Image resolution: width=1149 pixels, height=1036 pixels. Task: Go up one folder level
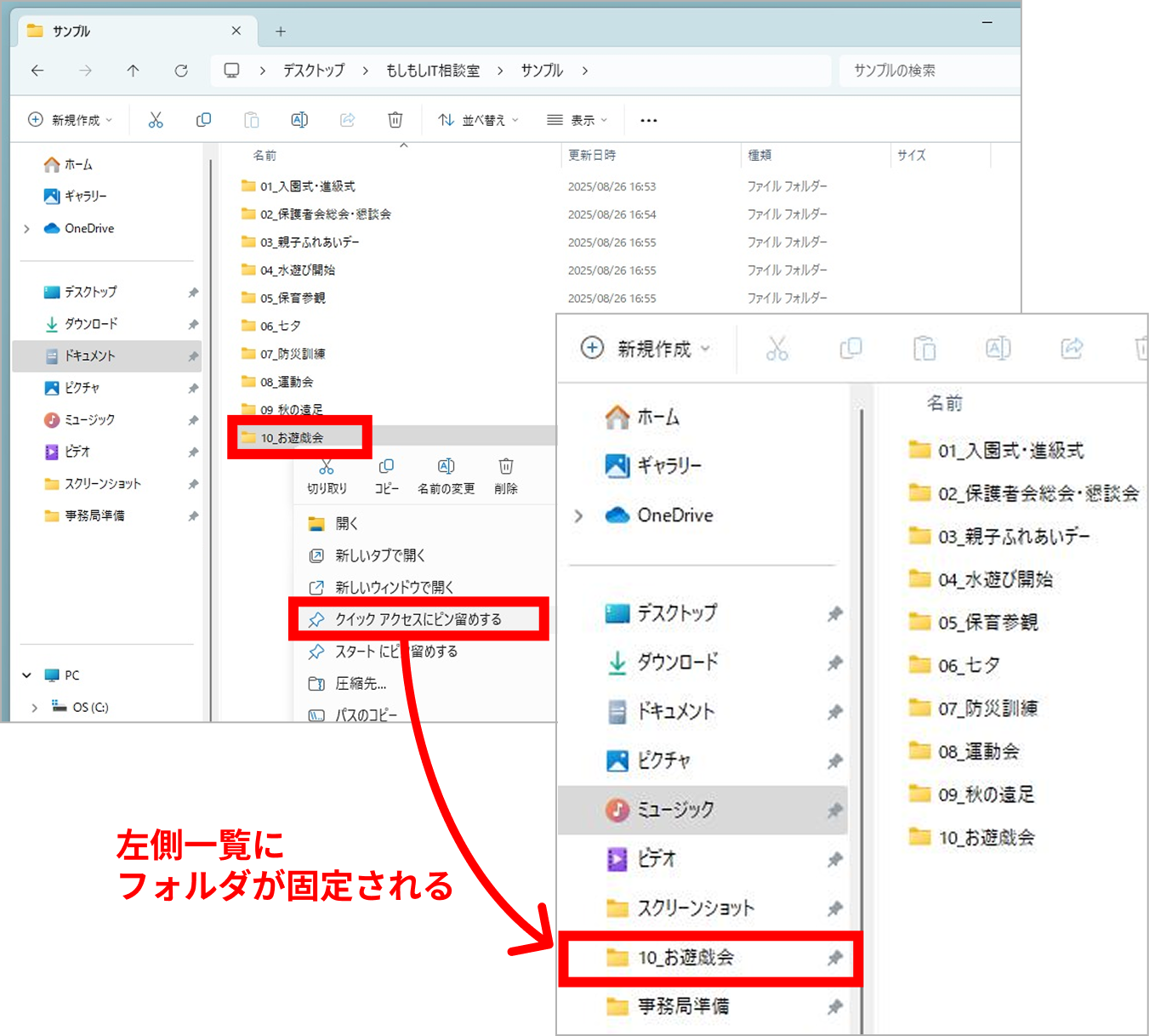point(133,71)
